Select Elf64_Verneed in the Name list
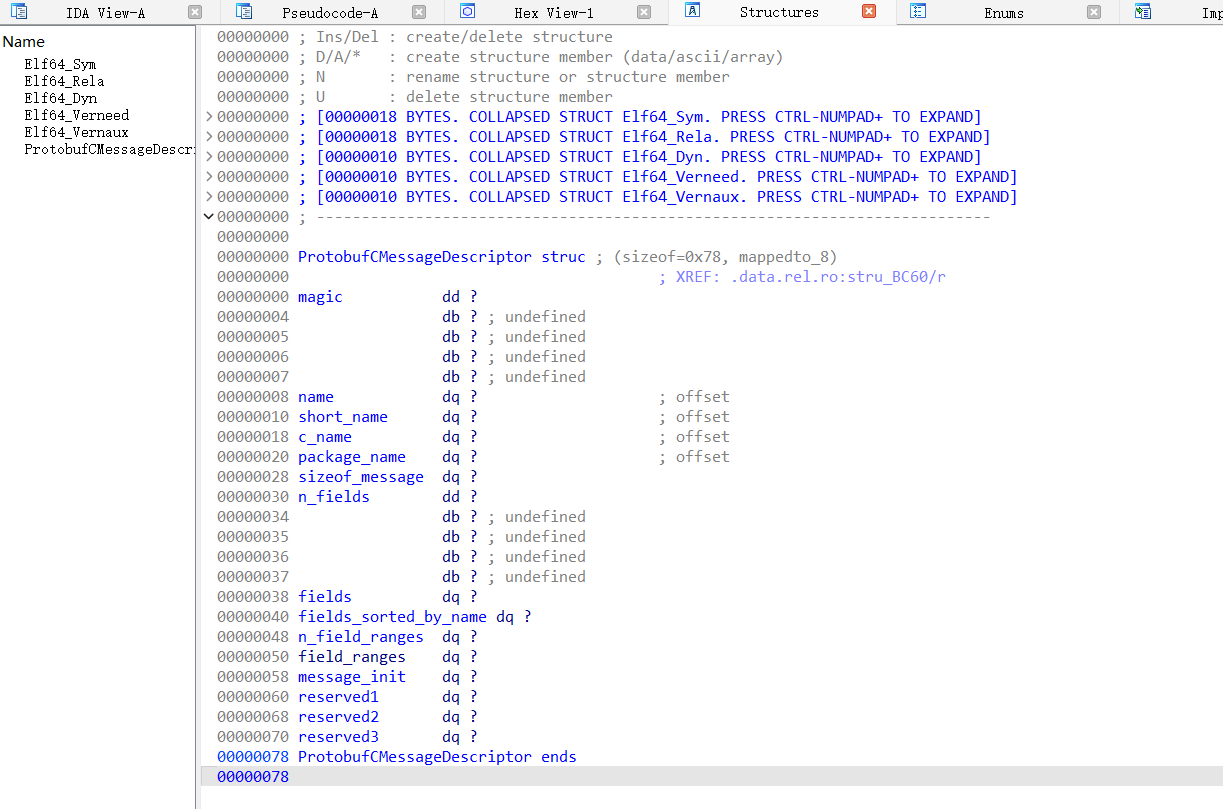 click(77, 115)
